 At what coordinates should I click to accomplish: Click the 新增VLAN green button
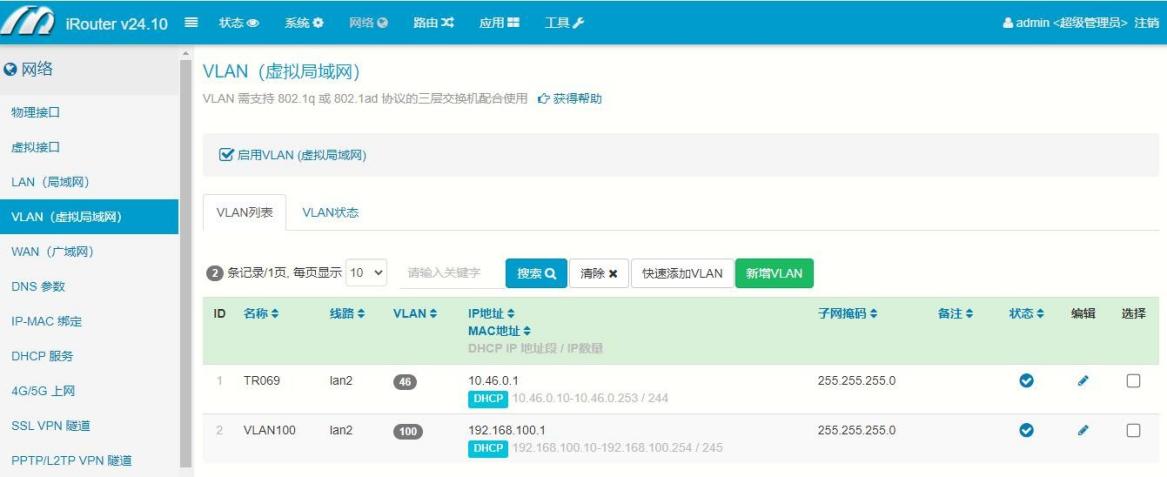click(774, 273)
